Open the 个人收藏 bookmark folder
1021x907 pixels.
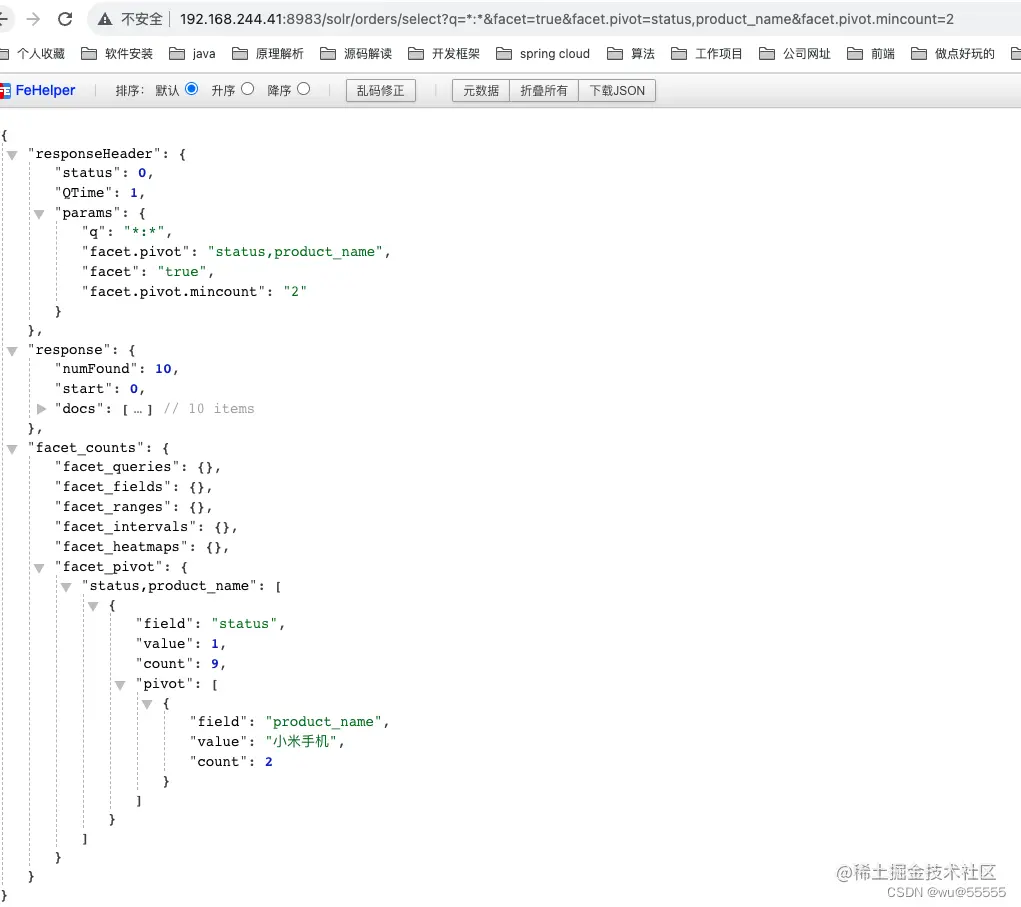[x=33, y=53]
